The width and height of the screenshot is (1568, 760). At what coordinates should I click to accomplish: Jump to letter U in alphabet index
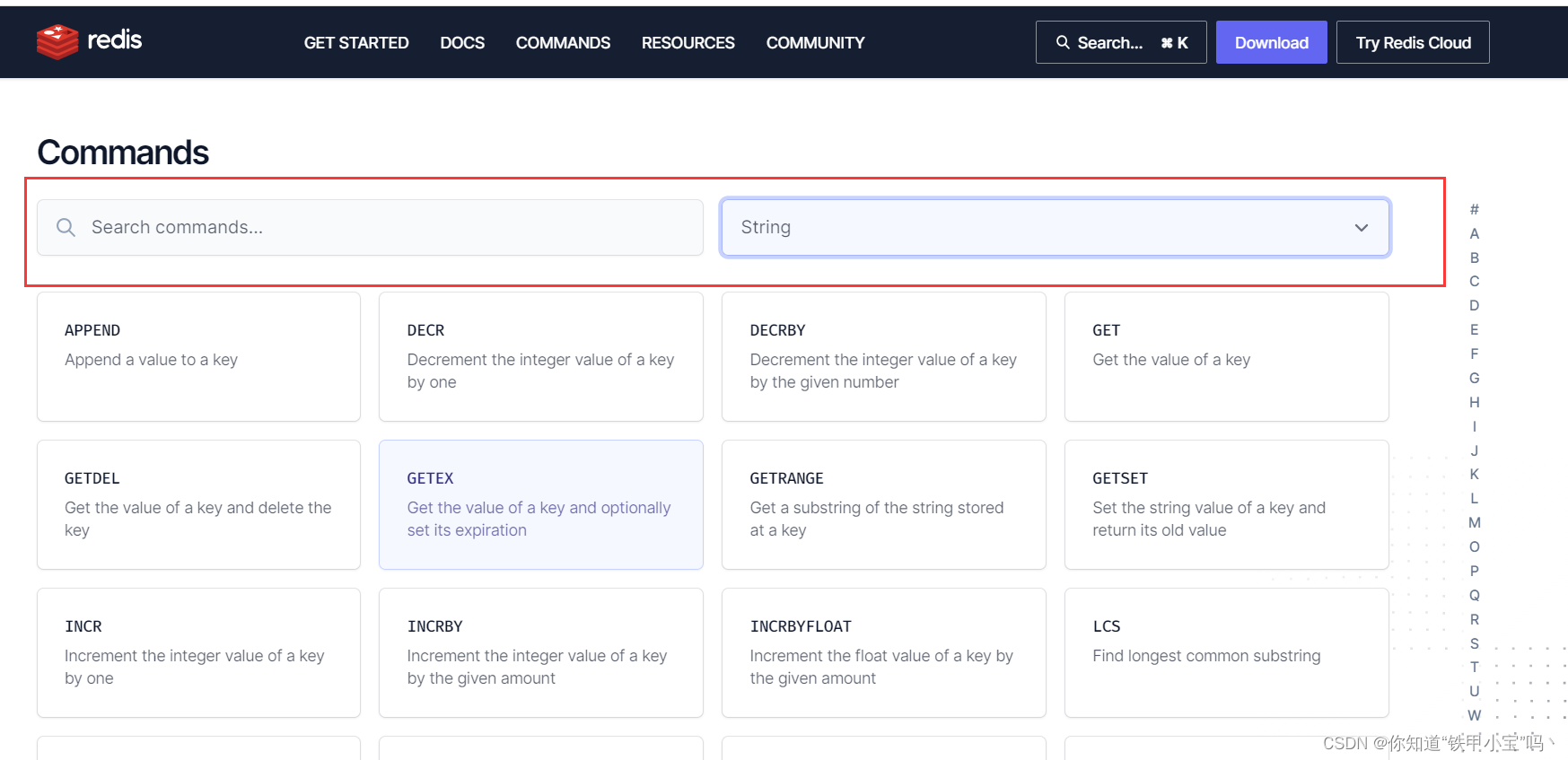tap(1474, 691)
